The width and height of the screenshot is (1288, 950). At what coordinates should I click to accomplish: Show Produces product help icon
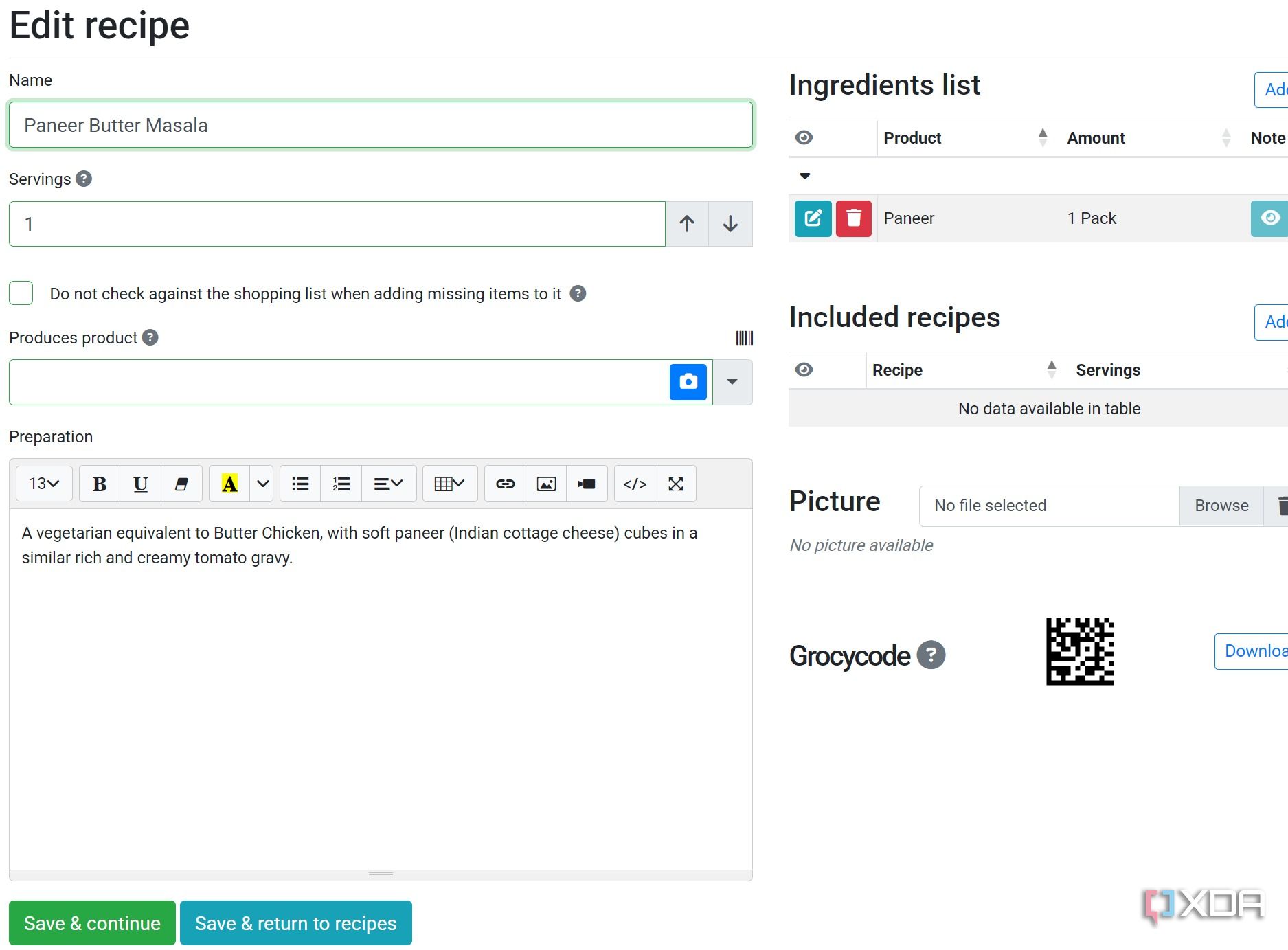pos(150,337)
